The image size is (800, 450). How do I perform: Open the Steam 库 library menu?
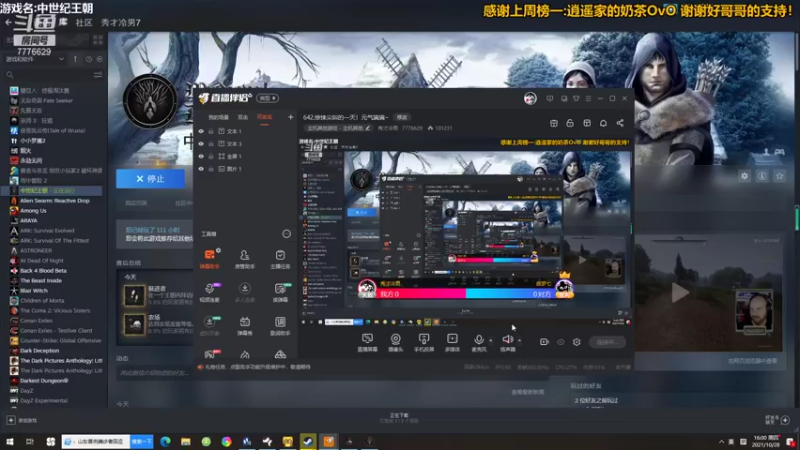pyautogui.click(x=63, y=22)
